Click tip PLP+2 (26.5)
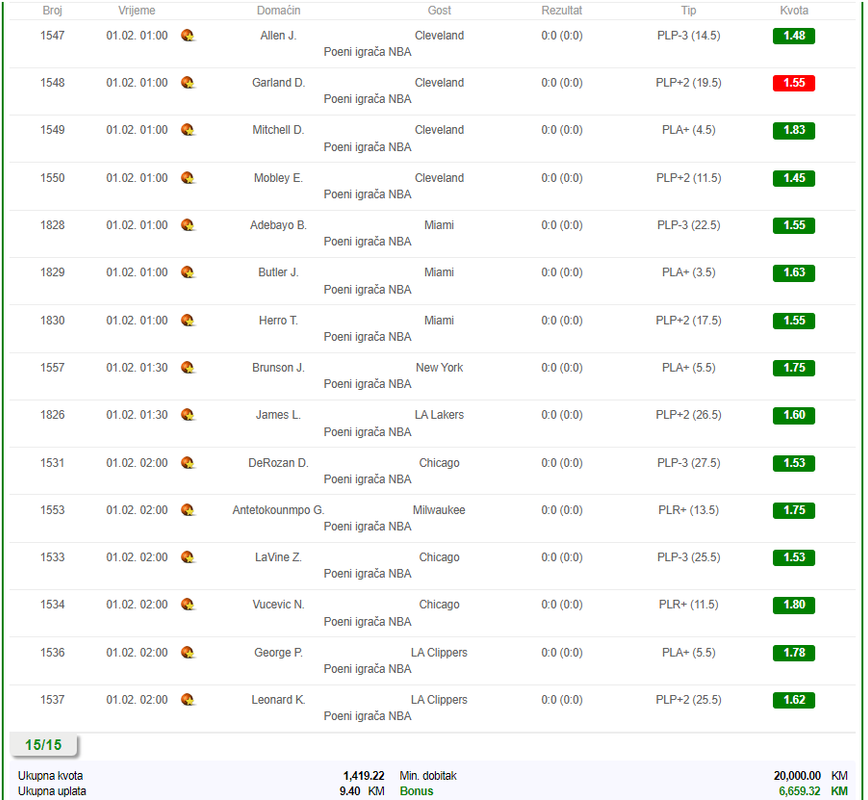868x800 pixels. pos(689,415)
